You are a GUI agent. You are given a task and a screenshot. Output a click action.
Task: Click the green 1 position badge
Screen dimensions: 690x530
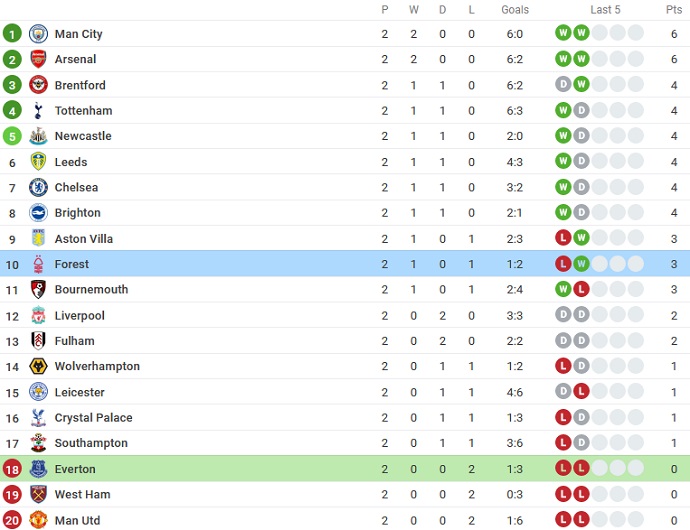point(12,33)
